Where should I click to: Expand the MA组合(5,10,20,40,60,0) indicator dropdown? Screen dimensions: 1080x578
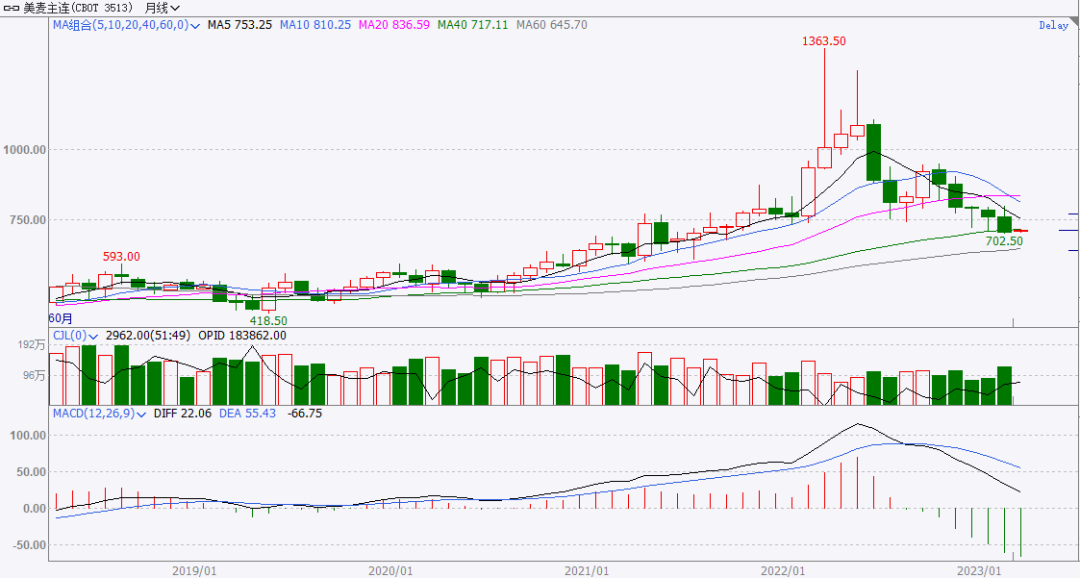194,25
